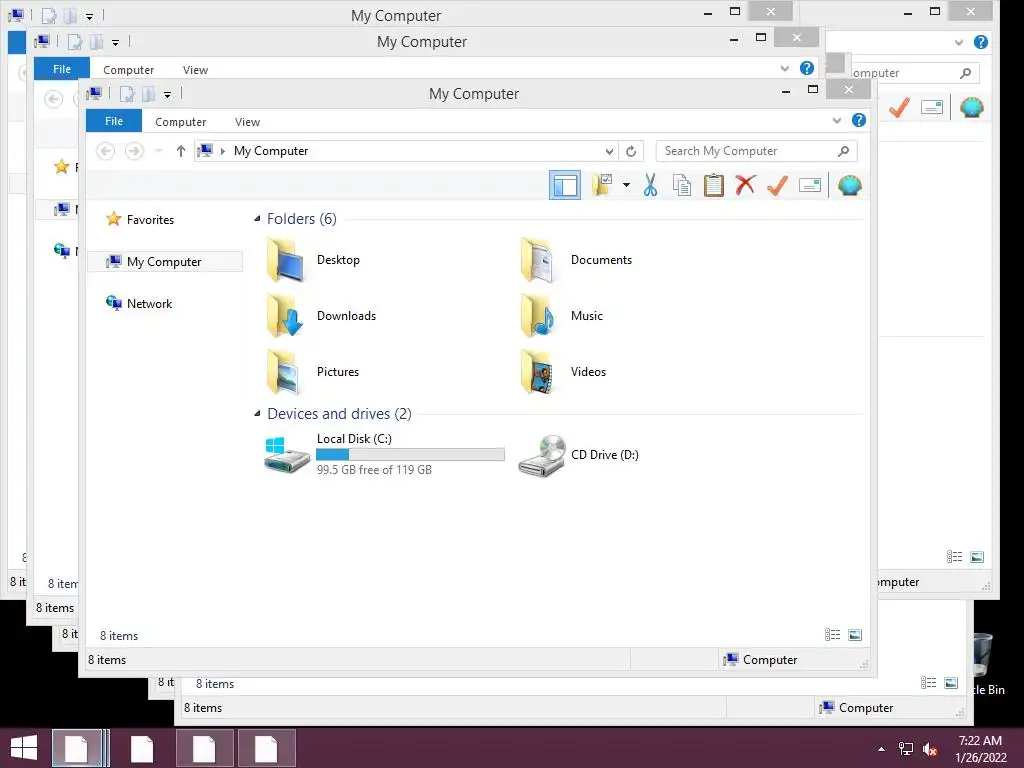Click the red X Delete icon

click(745, 185)
